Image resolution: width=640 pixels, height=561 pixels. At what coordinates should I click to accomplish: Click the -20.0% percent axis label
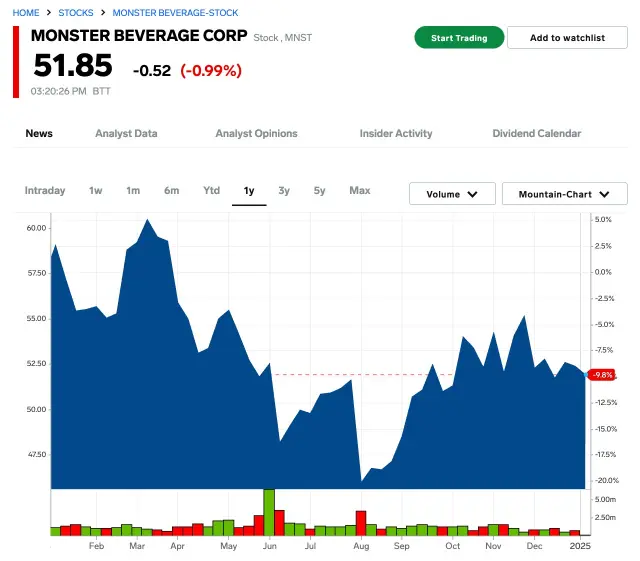(607, 480)
